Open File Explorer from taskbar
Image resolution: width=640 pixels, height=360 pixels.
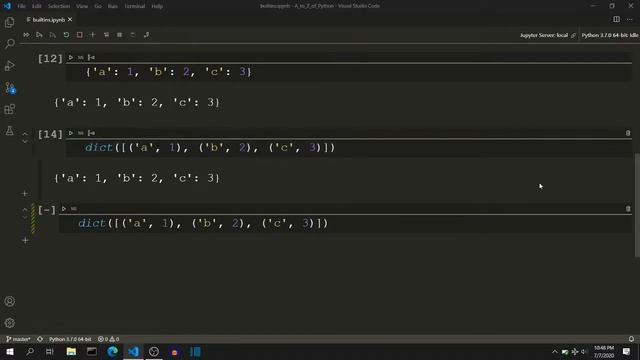coord(71,352)
